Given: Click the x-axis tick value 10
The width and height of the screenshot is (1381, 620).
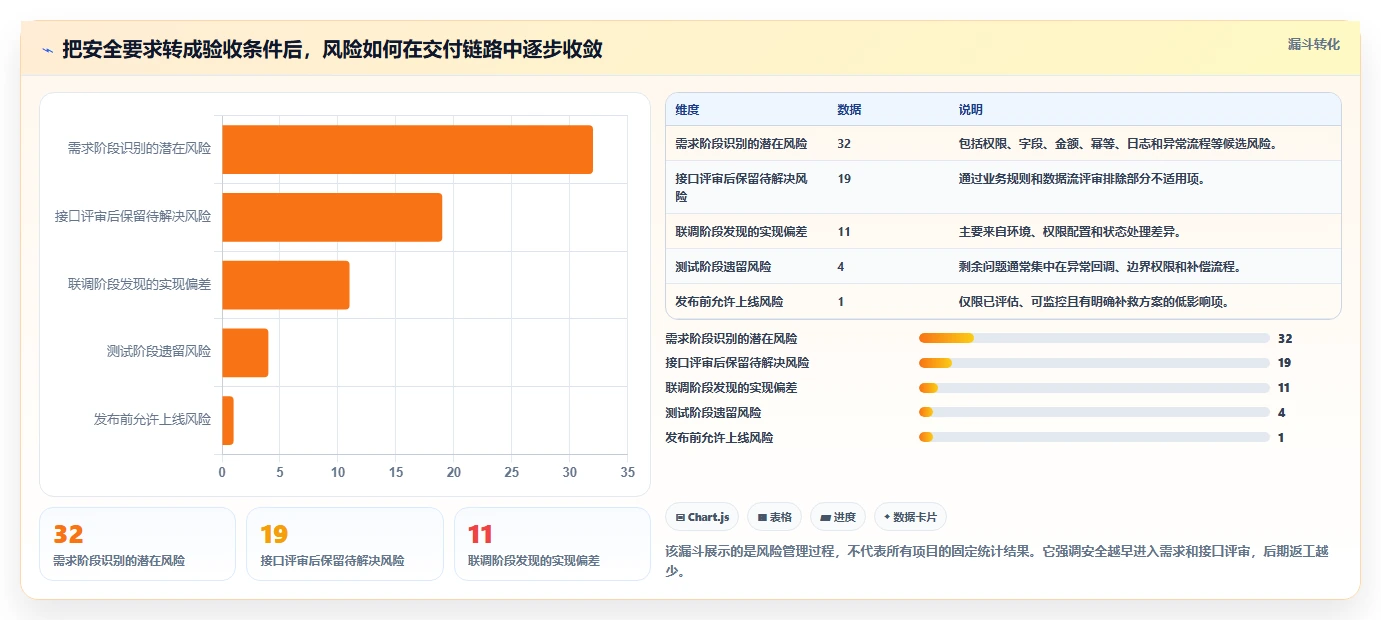Looking at the screenshot, I should [x=338, y=472].
